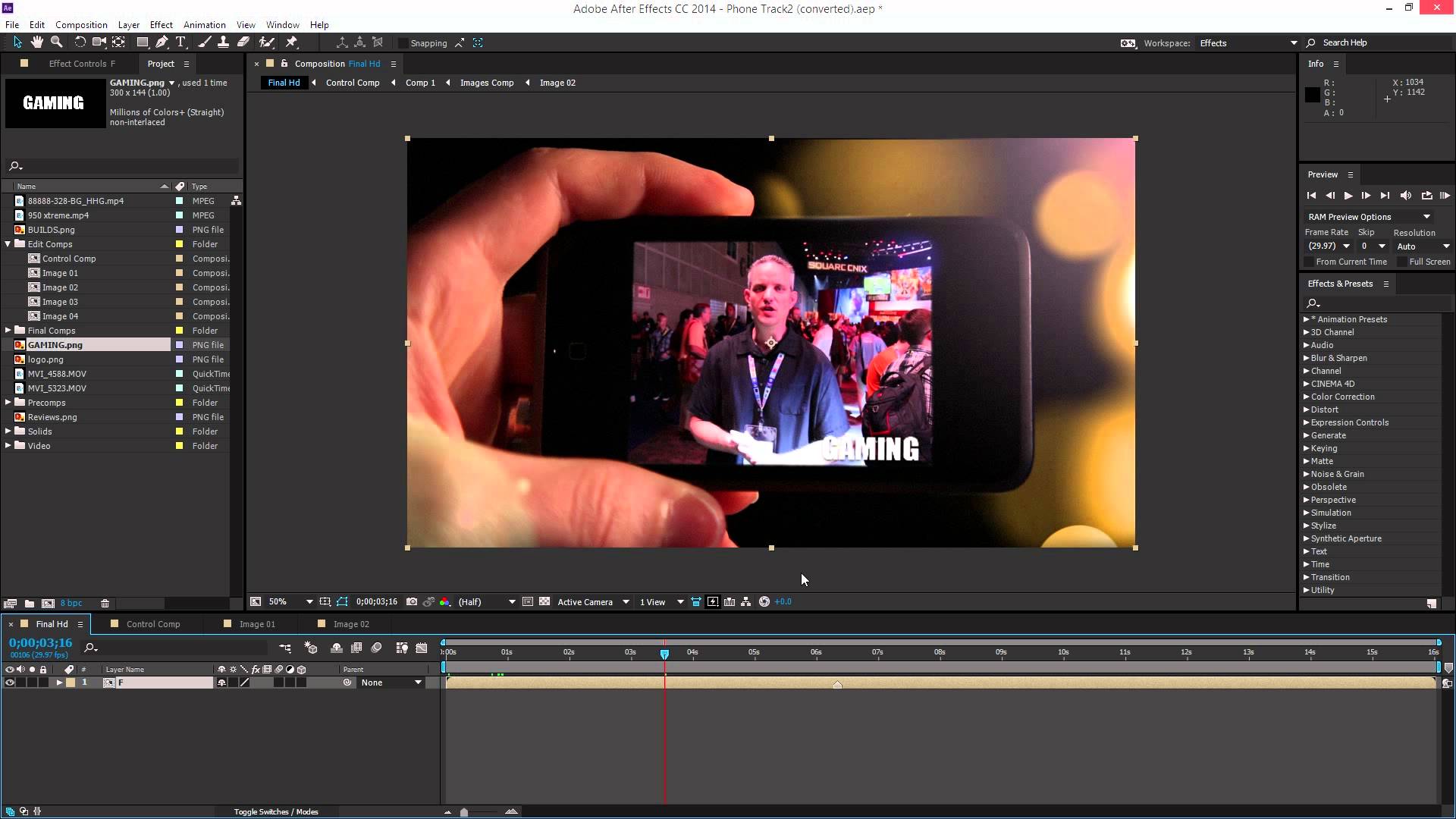The height and width of the screenshot is (819, 1456).
Task: Select the Rotation tool
Action: [80, 42]
